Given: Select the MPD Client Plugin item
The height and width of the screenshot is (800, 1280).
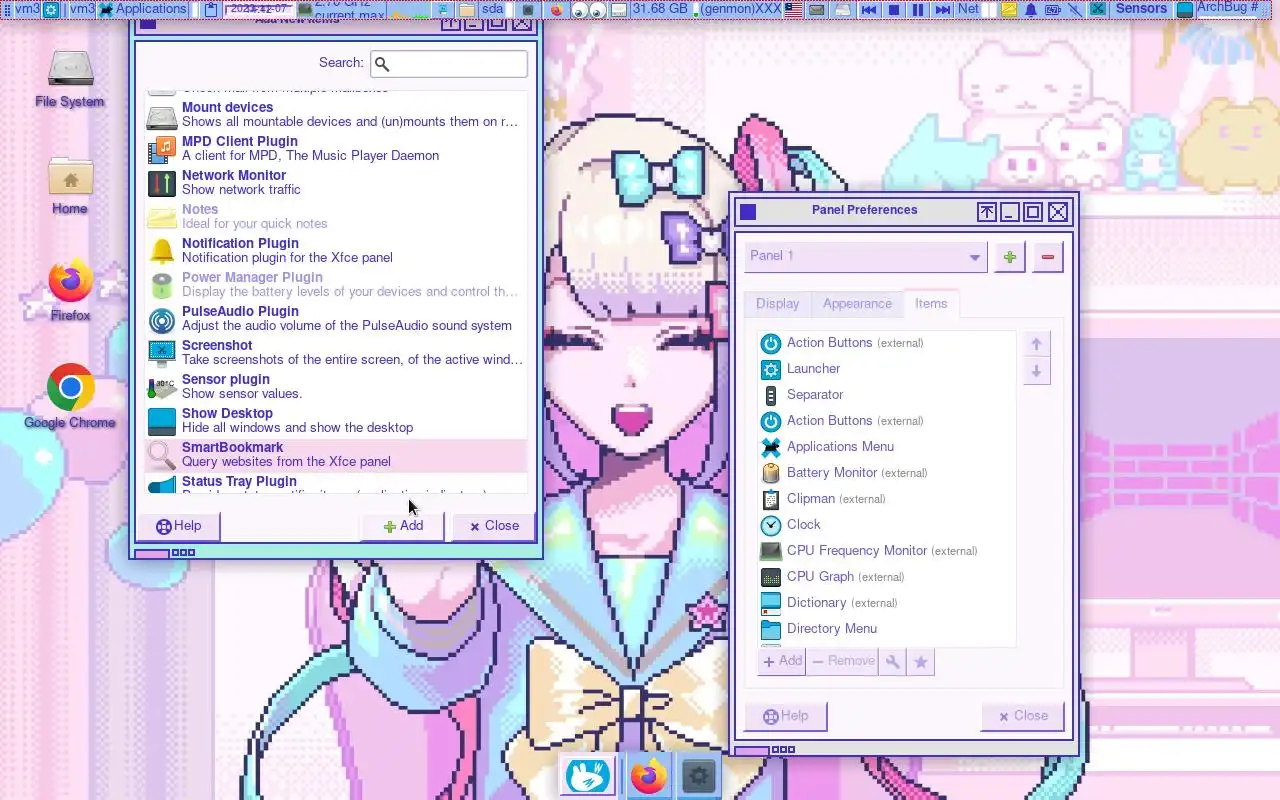Looking at the screenshot, I should (x=336, y=148).
